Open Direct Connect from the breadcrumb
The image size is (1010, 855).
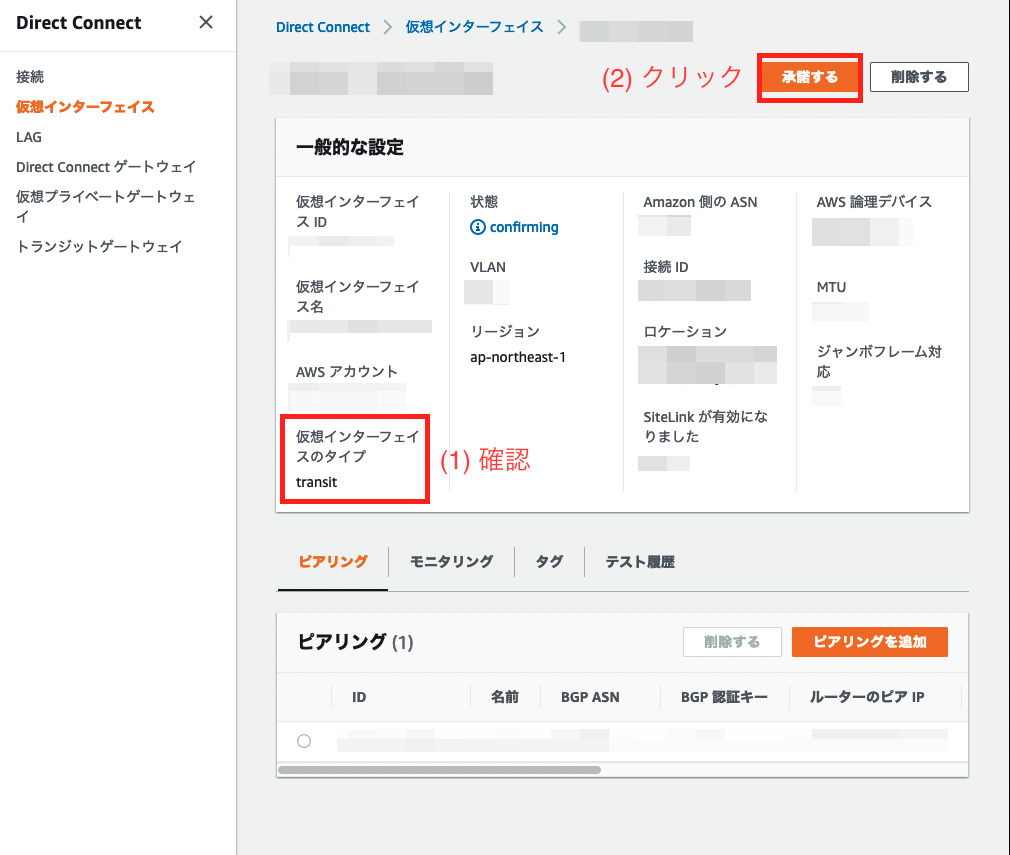(322, 27)
